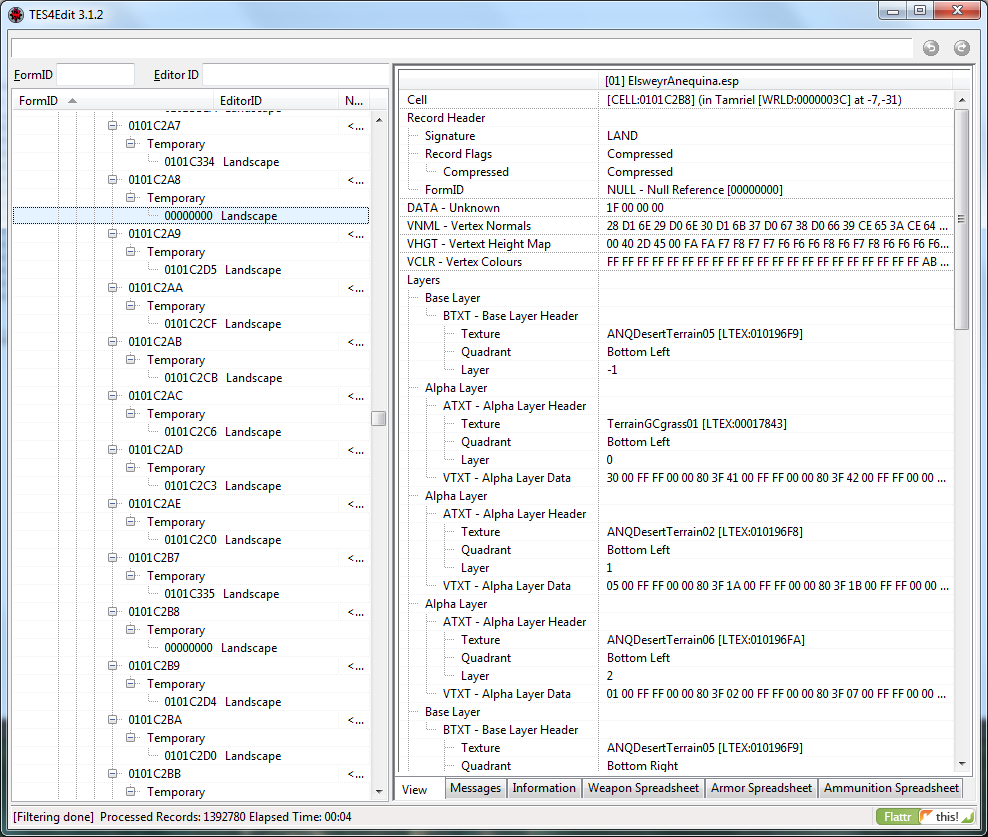Switch to the Messages tab

pos(475,788)
